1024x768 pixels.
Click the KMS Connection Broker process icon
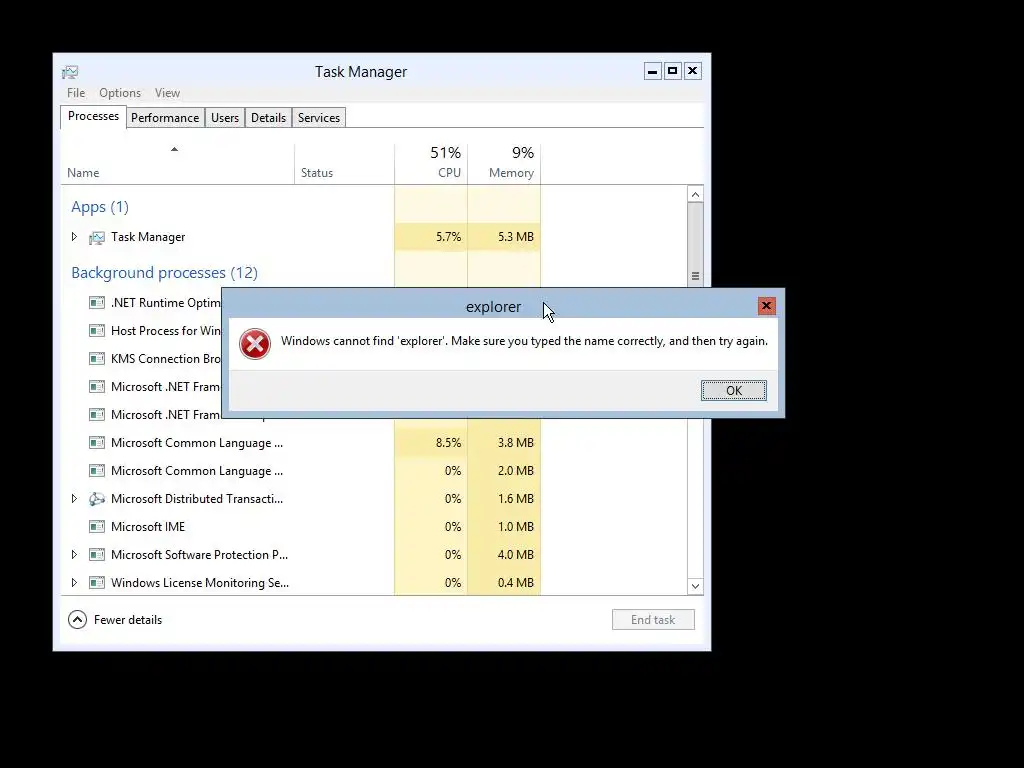point(97,359)
